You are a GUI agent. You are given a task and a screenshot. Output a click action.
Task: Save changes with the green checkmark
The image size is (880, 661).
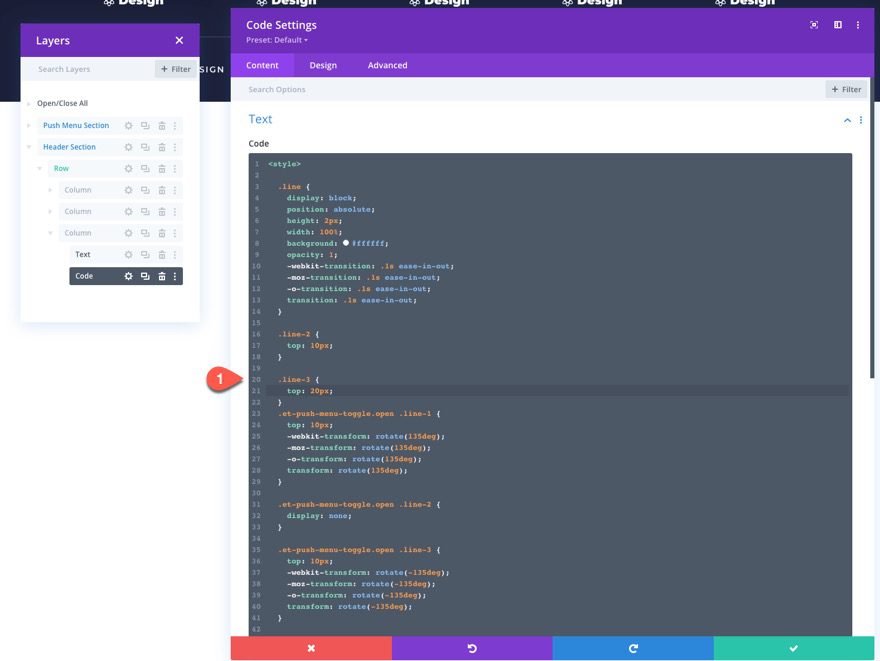click(795, 648)
